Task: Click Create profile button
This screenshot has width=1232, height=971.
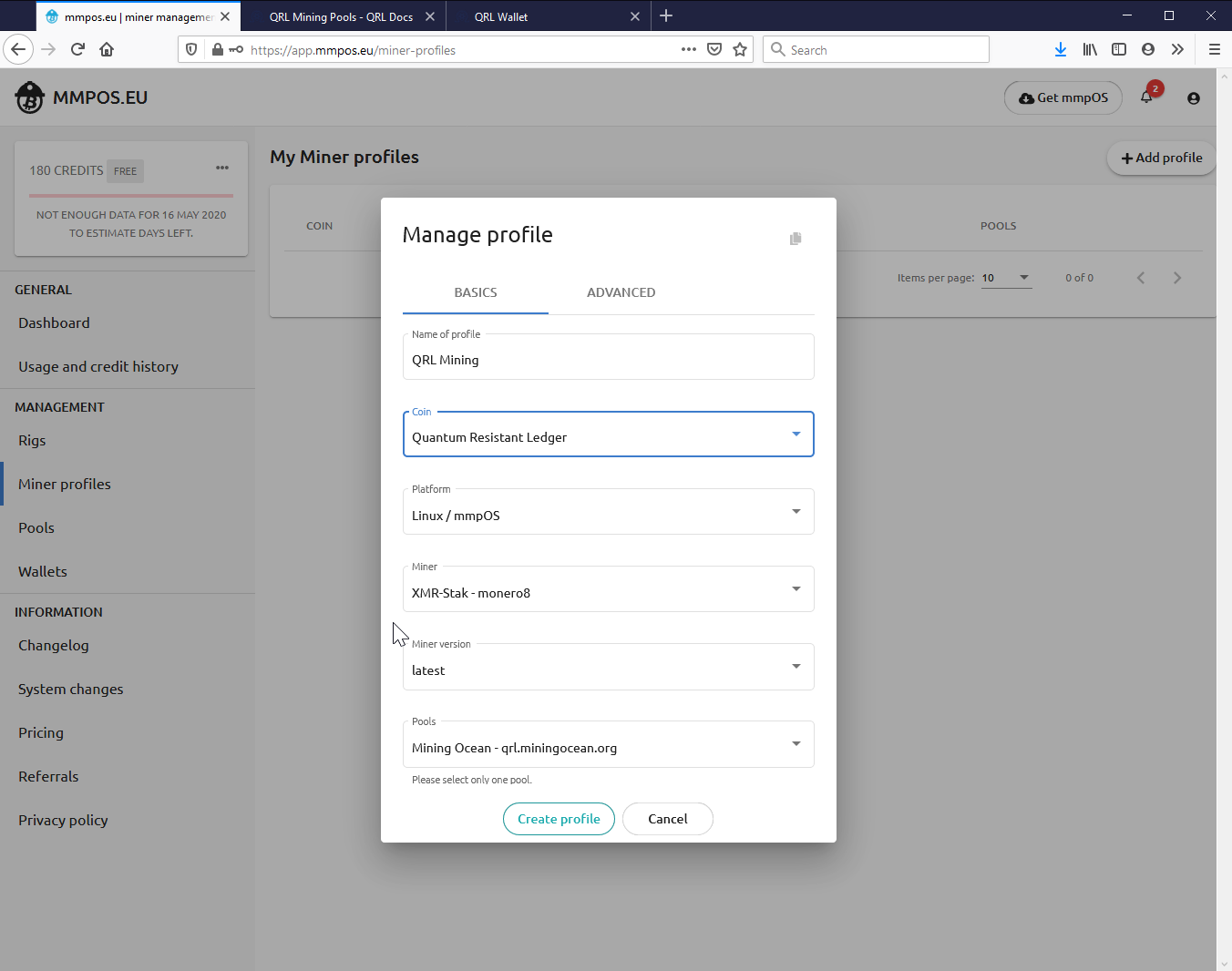Action: coord(559,819)
